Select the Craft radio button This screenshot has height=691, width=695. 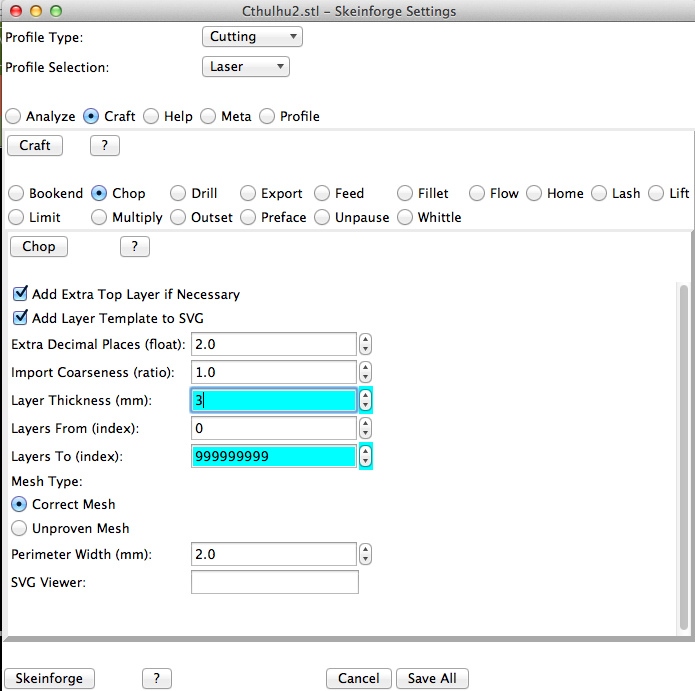coord(91,117)
